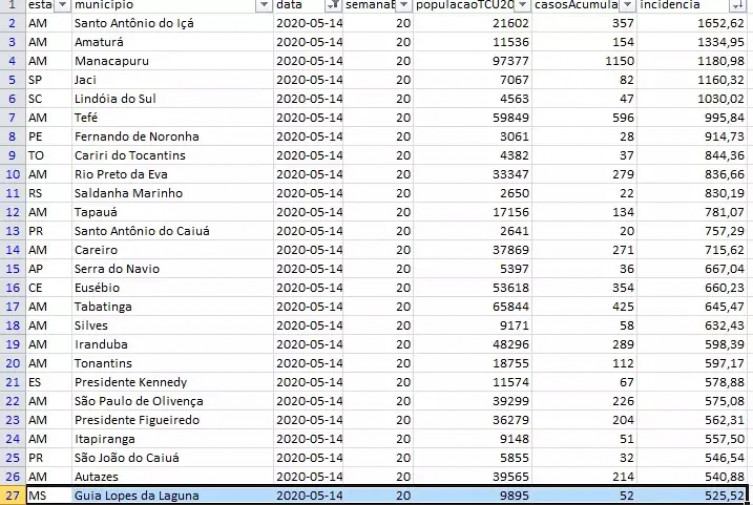Image resolution: width=753 pixels, height=505 pixels.
Task: Open the municipio column filter dropdown
Action: [264, 5]
